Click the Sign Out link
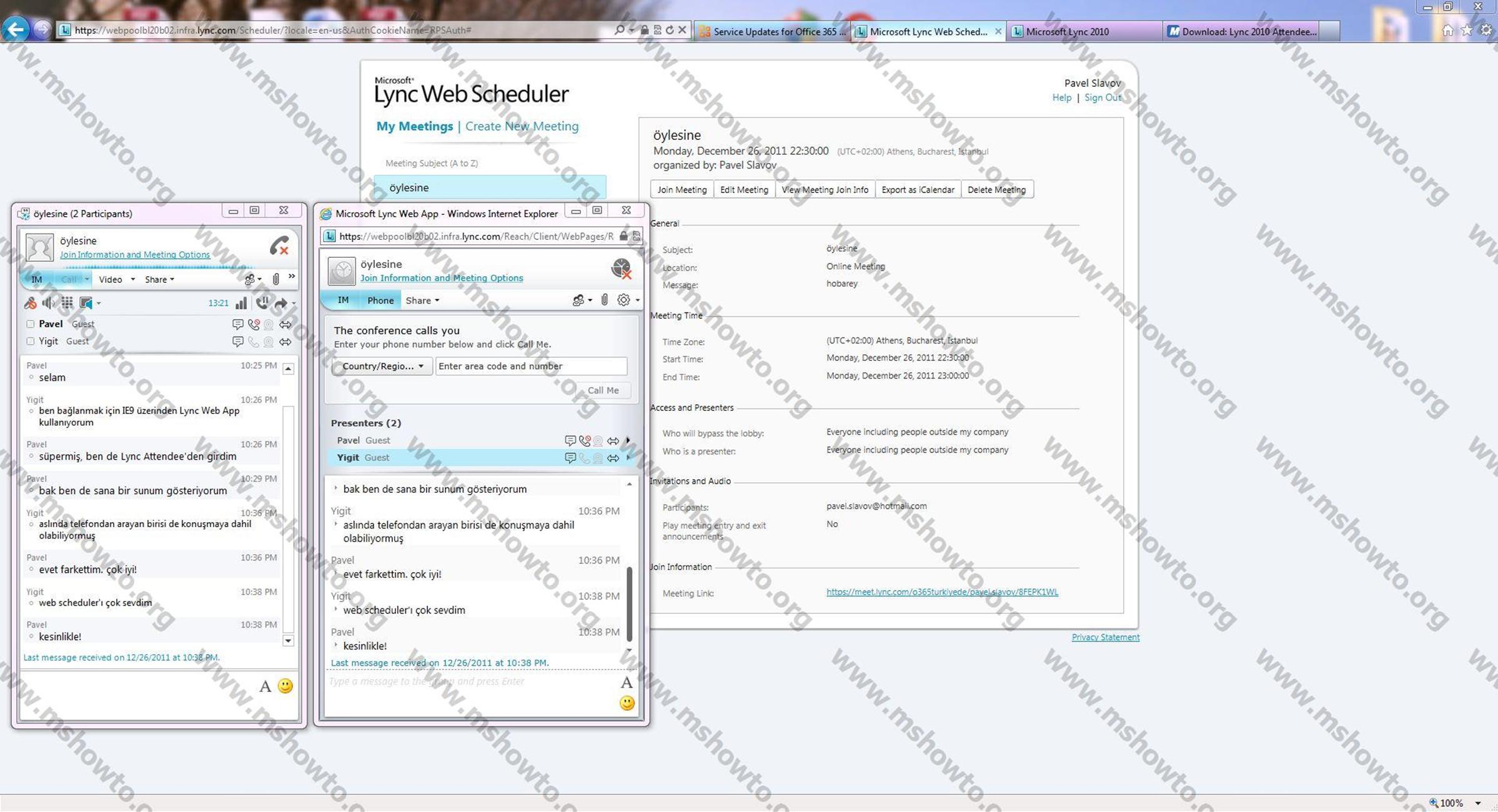Screen dimensions: 1498x812 [x=1103, y=97]
